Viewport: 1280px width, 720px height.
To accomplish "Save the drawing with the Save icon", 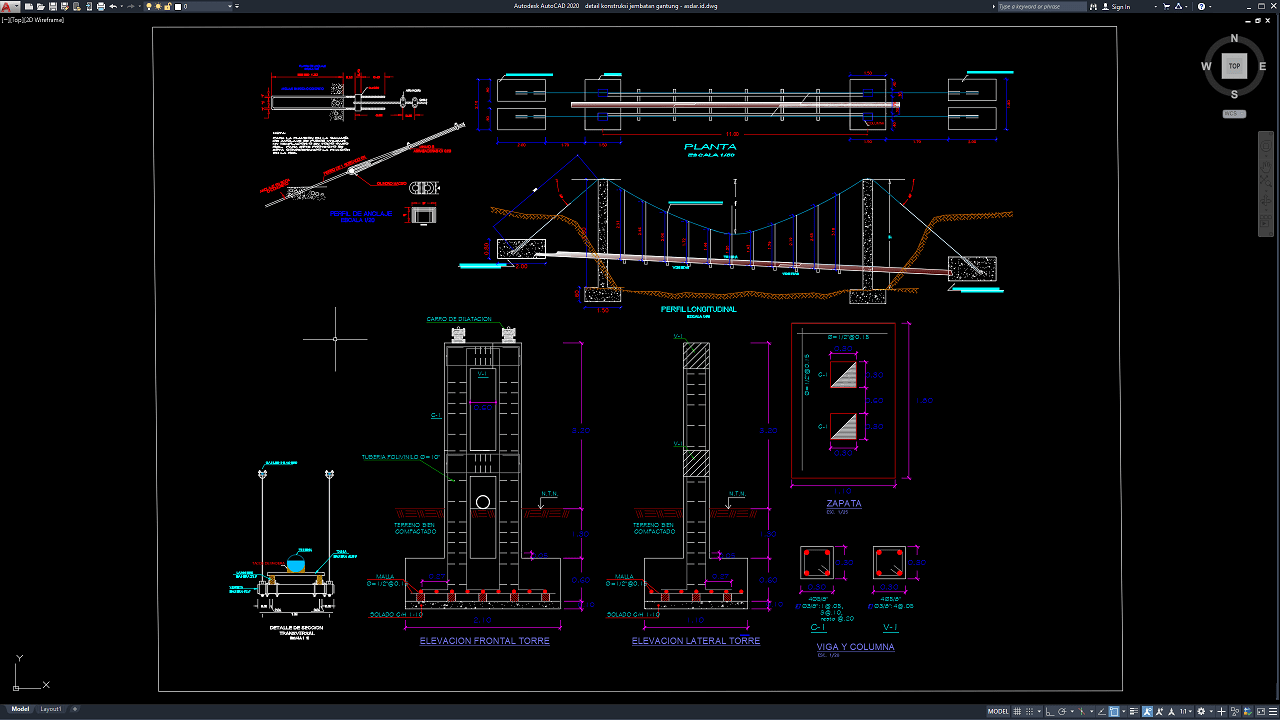I will click(50, 6).
